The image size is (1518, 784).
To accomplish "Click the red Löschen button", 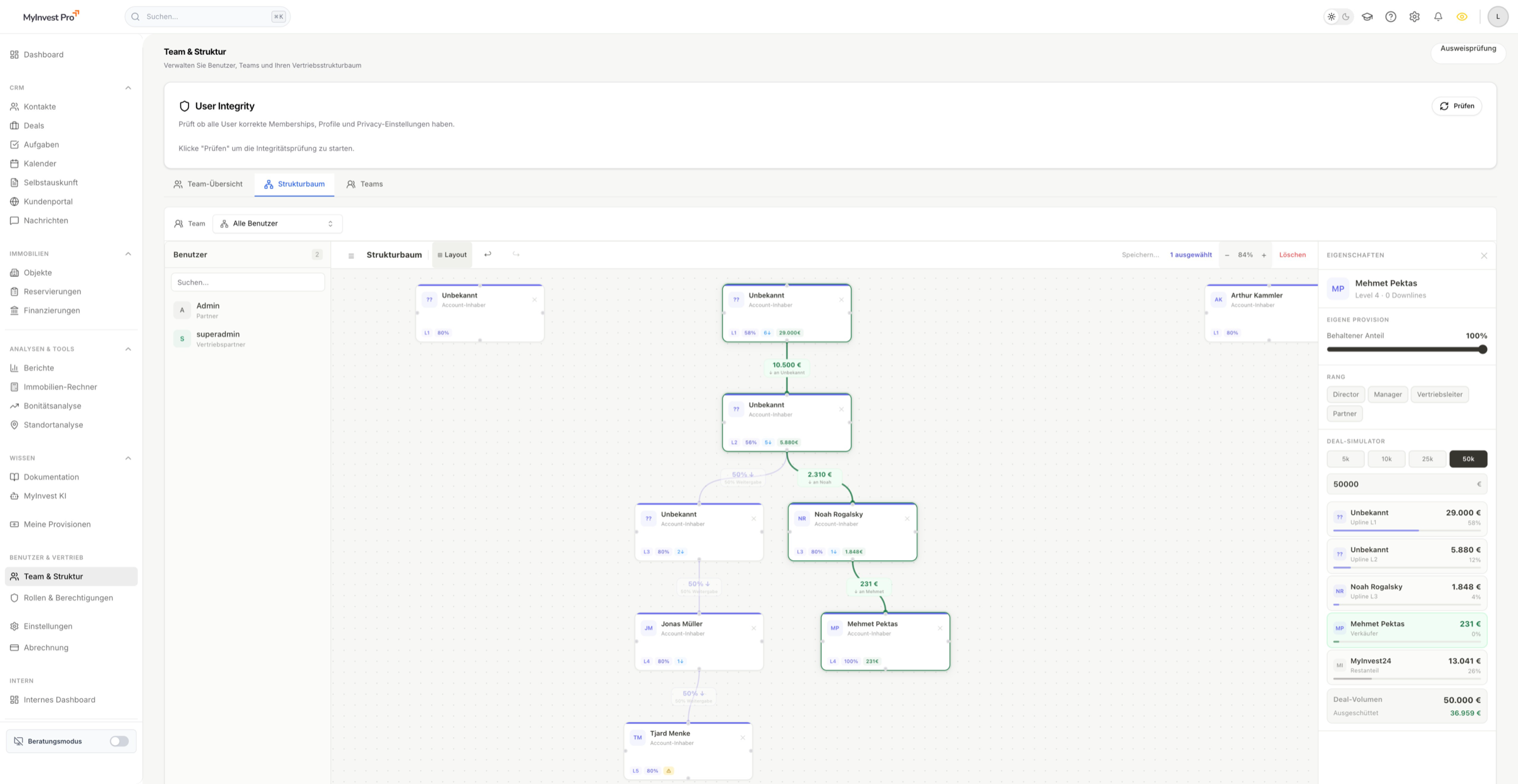I will 1292,255.
